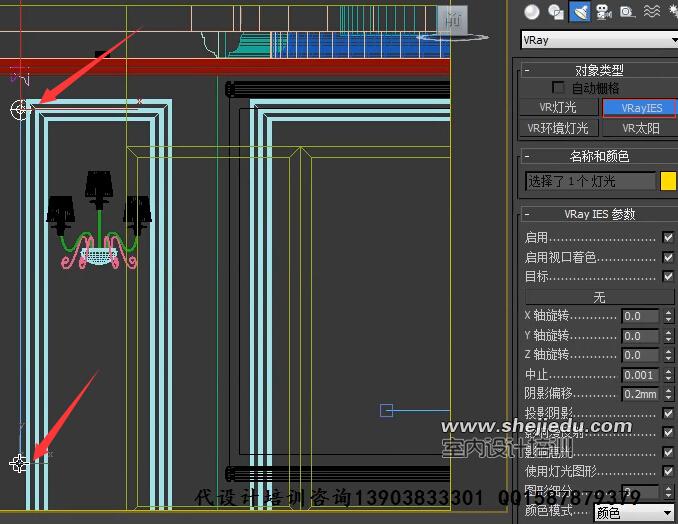Toggle the 目标 checkbox

(x=668, y=276)
